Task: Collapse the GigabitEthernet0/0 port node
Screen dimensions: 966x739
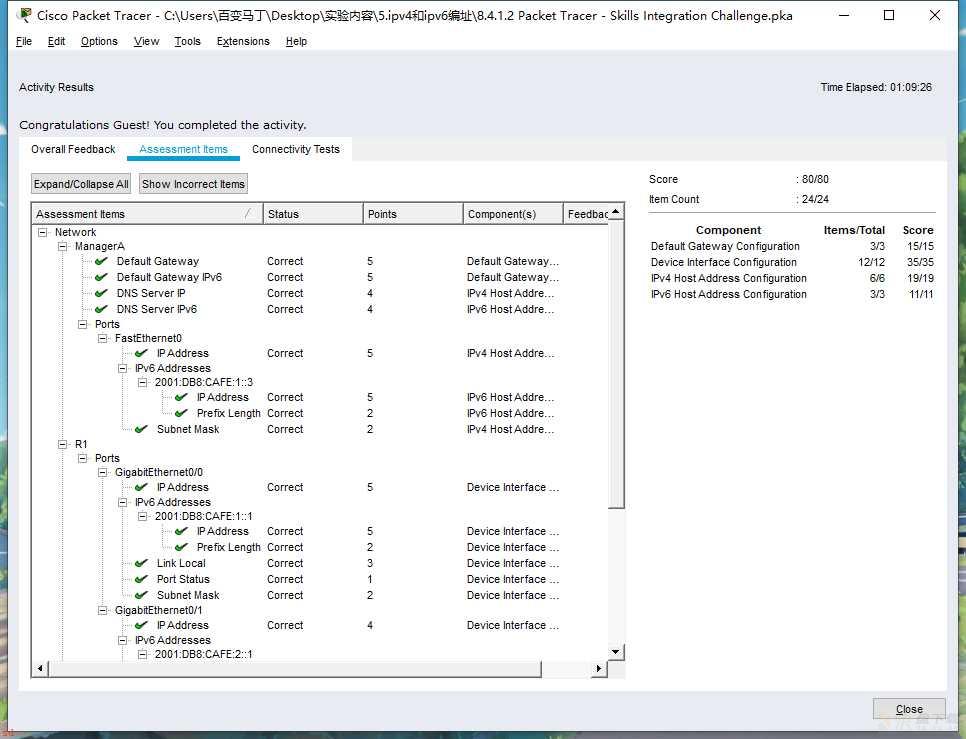Action: 103,472
